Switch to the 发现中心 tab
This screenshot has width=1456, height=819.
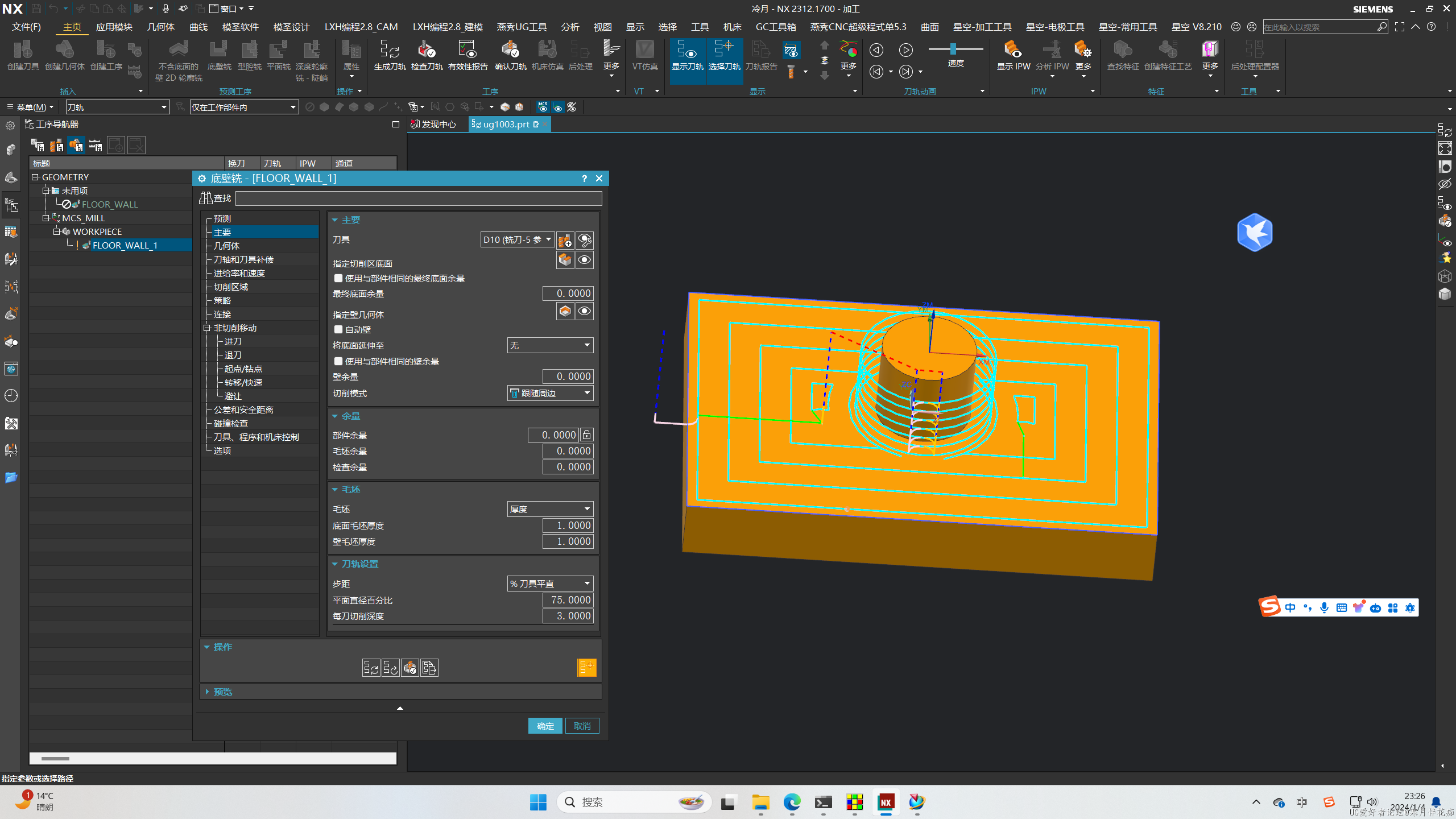(434, 124)
